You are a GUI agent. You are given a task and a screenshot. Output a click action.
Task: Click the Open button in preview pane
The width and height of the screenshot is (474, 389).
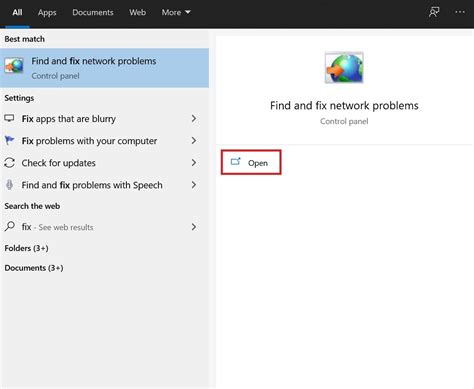pyautogui.click(x=251, y=162)
